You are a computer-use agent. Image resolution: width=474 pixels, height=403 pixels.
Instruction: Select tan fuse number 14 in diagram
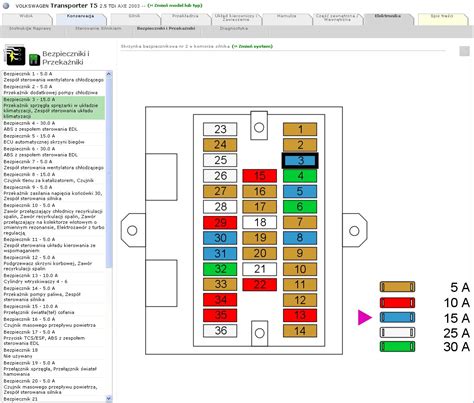point(300,331)
